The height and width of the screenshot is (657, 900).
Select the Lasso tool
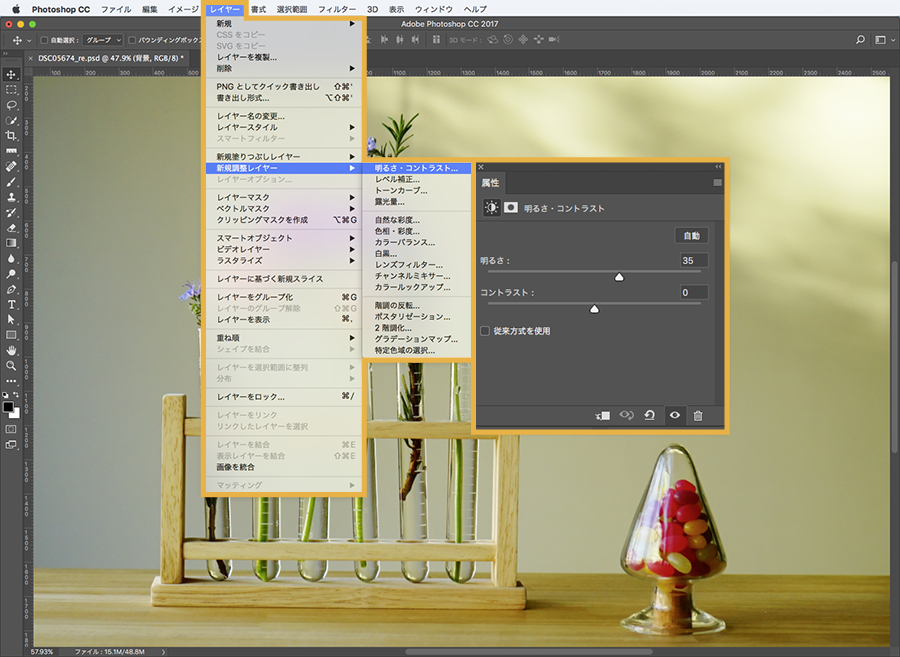click(11, 105)
